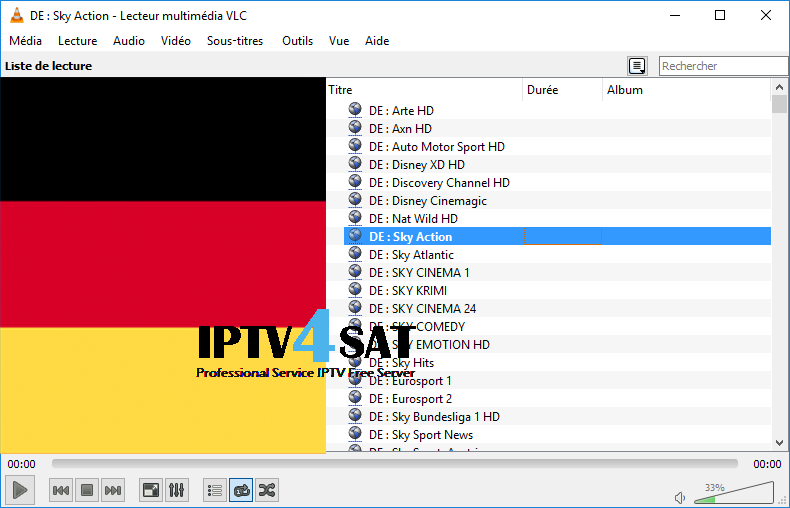Sort playlist by Durée column header

pyautogui.click(x=563, y=90)
